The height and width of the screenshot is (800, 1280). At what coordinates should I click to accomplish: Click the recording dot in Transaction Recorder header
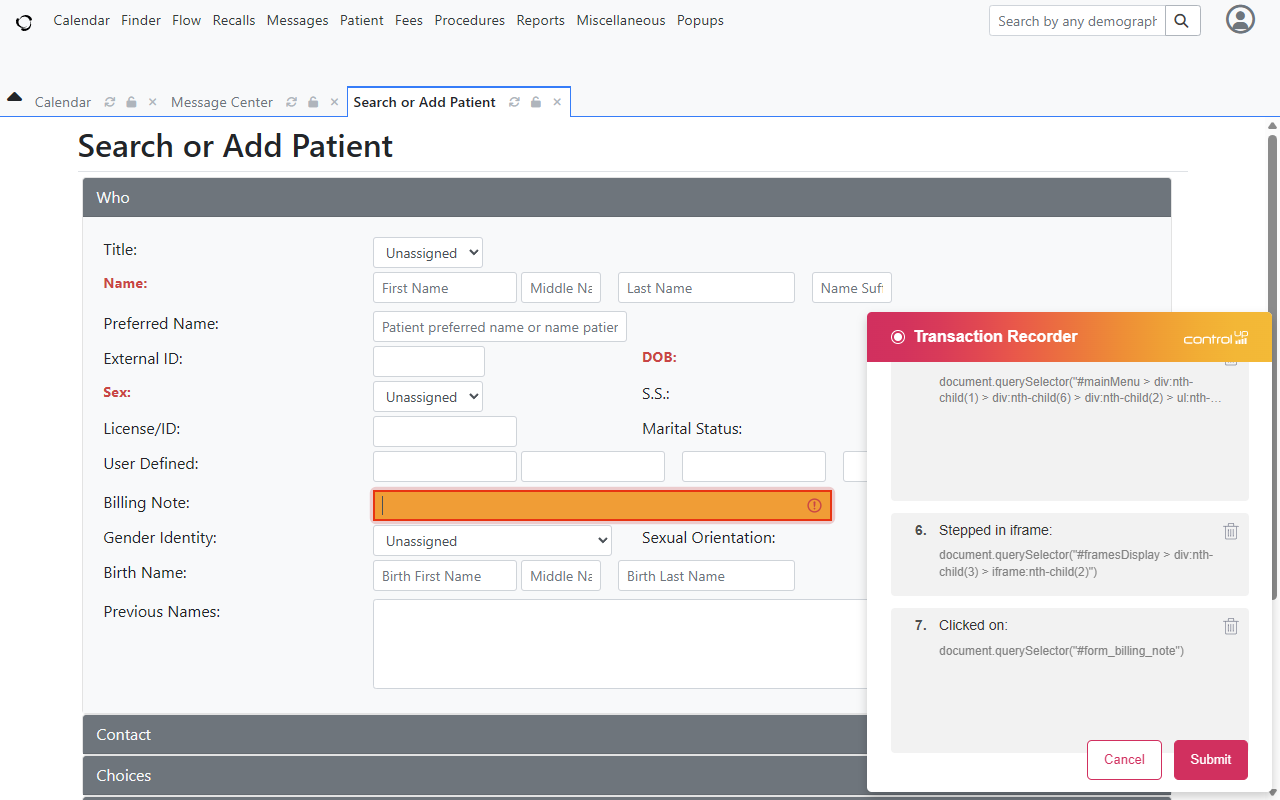(x=898, y=336)
